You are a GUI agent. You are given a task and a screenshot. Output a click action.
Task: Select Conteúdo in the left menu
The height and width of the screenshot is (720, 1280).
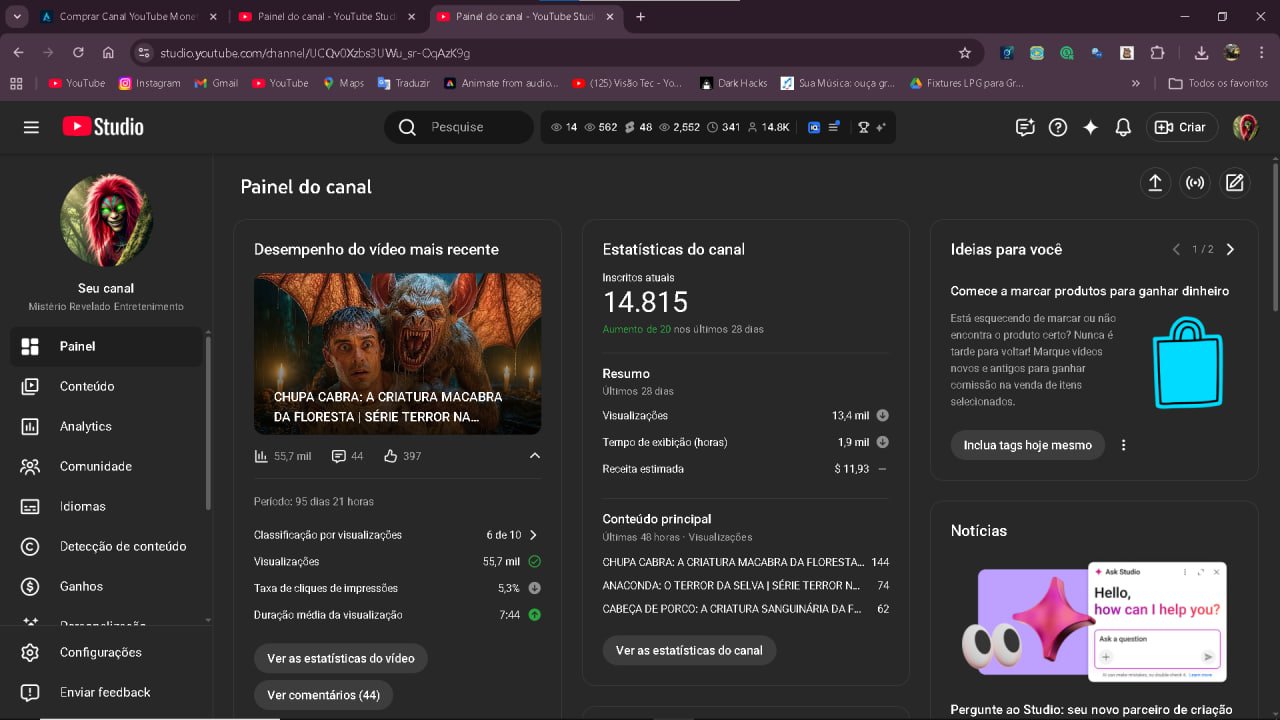(87, 386)
